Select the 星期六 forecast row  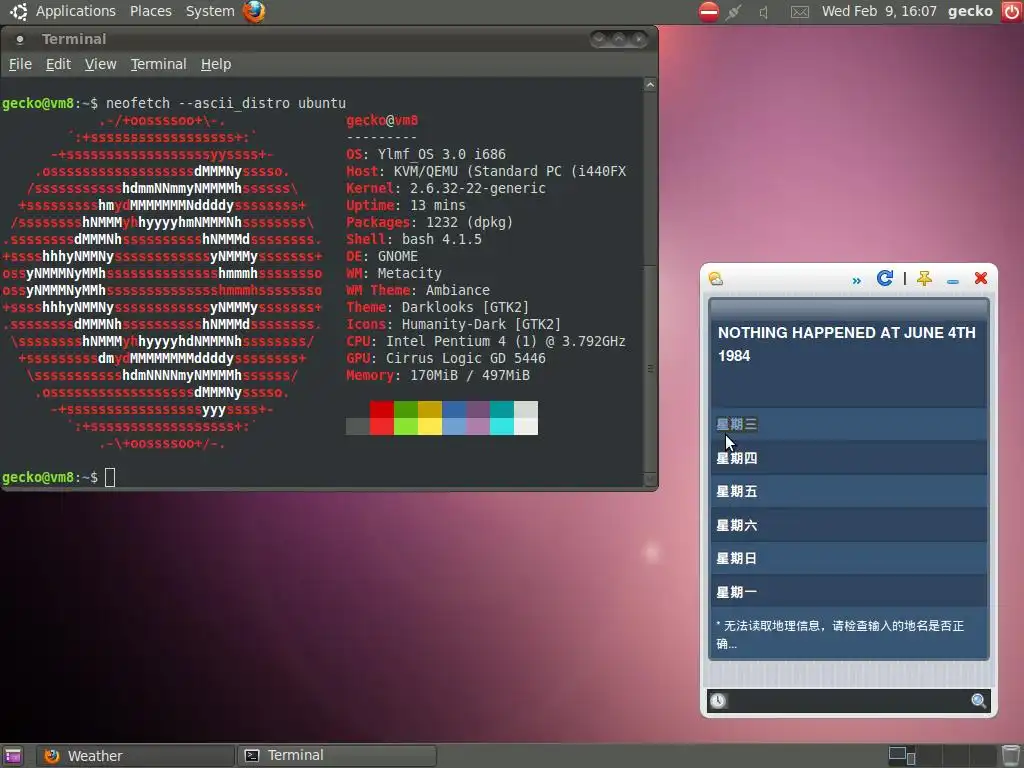848,525
